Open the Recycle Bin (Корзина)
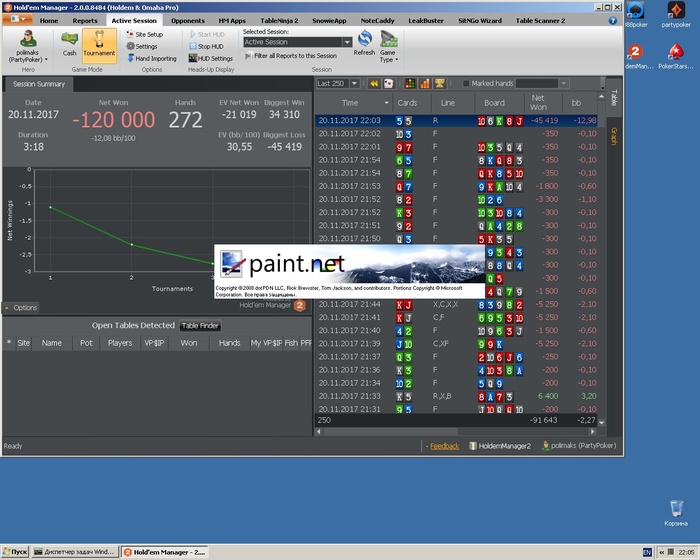700x560 pixels. pos(676,513)
